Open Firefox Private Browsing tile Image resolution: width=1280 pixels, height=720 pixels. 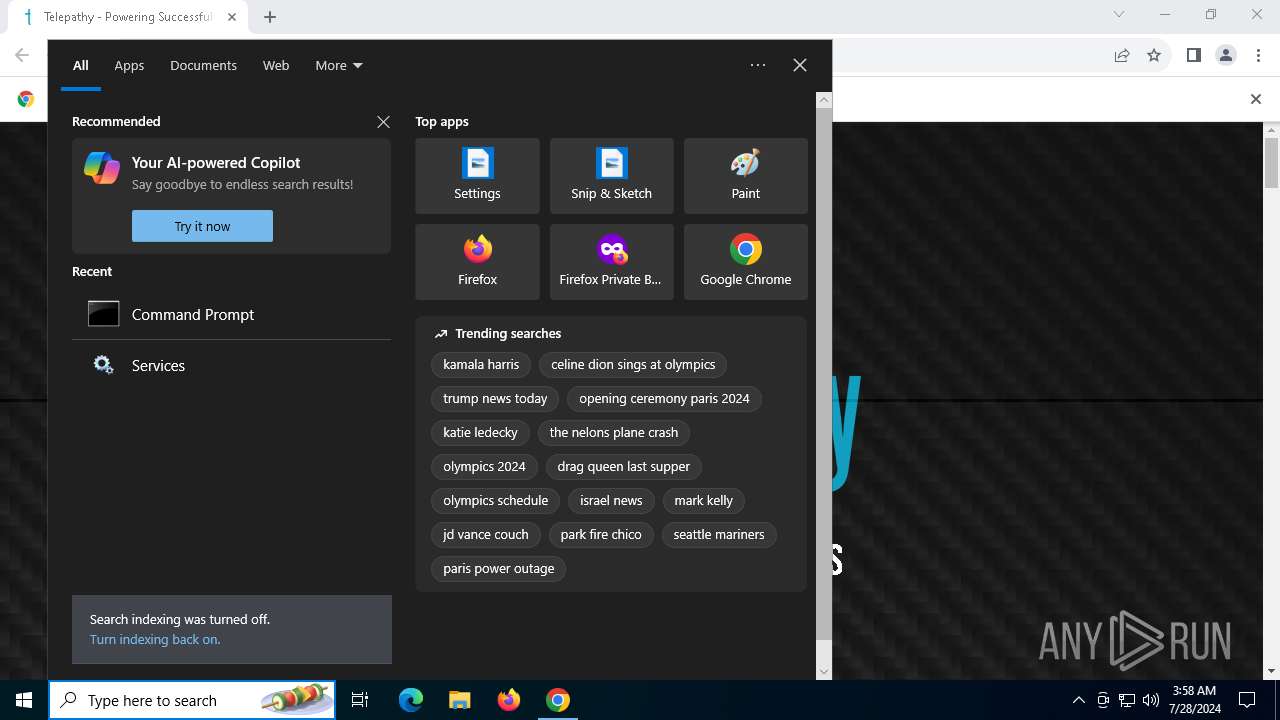point(611,262)
